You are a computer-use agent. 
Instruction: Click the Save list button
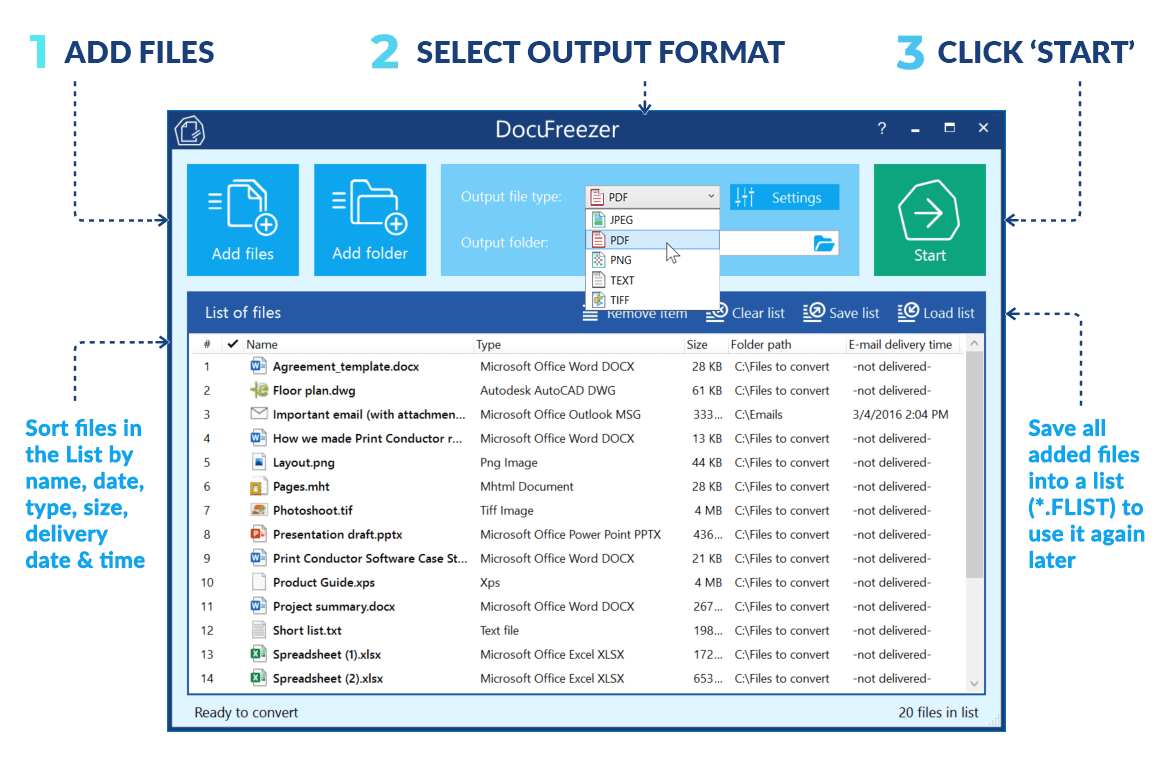point(841,313)
